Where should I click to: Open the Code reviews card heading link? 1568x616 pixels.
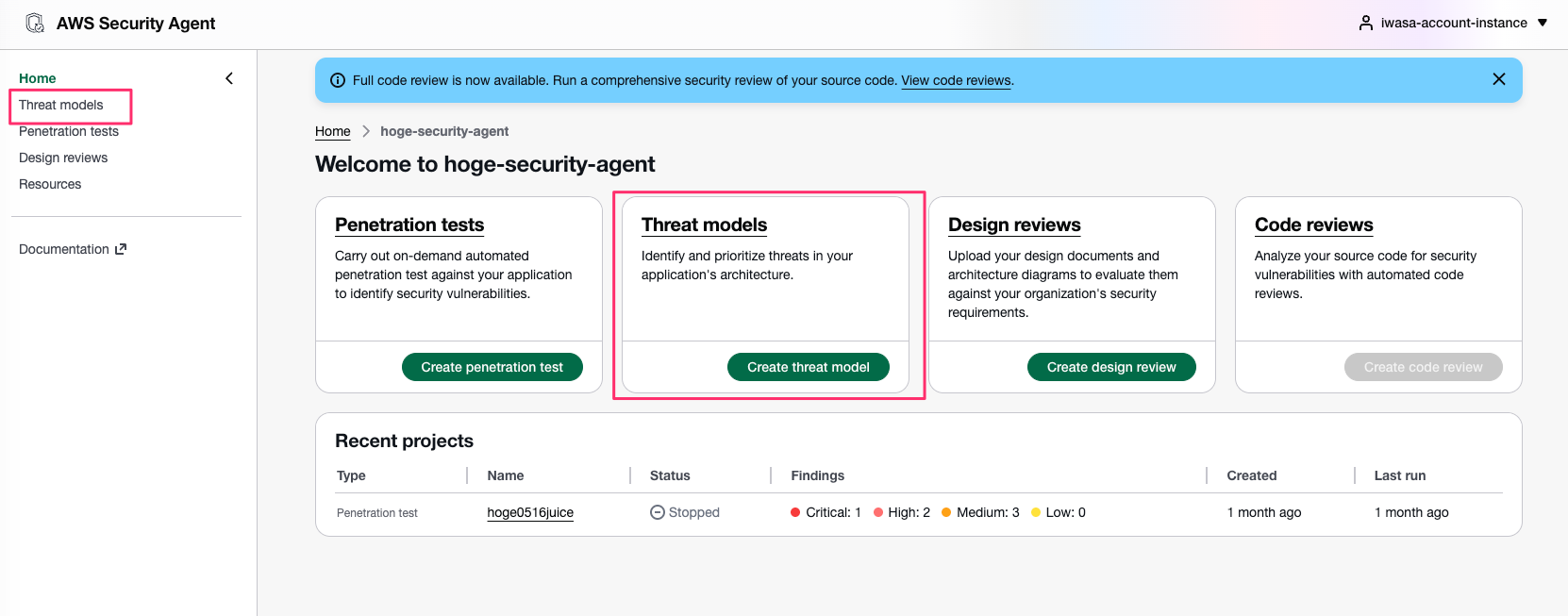click(x=1314, y=225)
